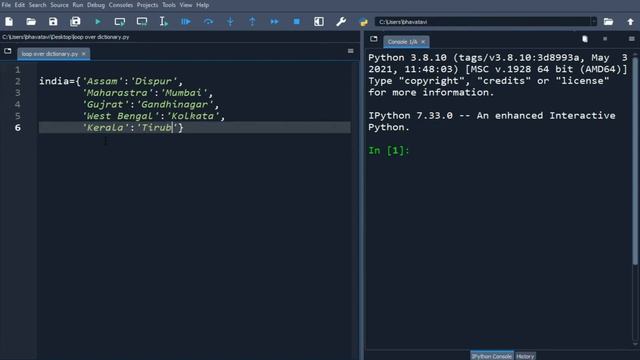Viewport: 640px width, 360px height.
Task: Step into function in debugger
Action: (x=230, y=22)
